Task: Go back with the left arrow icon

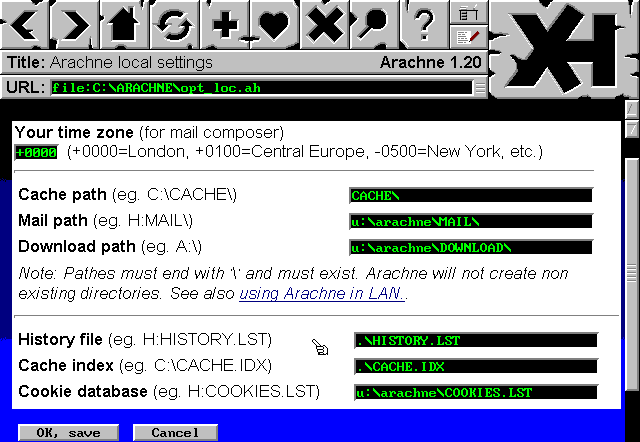Action: point(24,24)
